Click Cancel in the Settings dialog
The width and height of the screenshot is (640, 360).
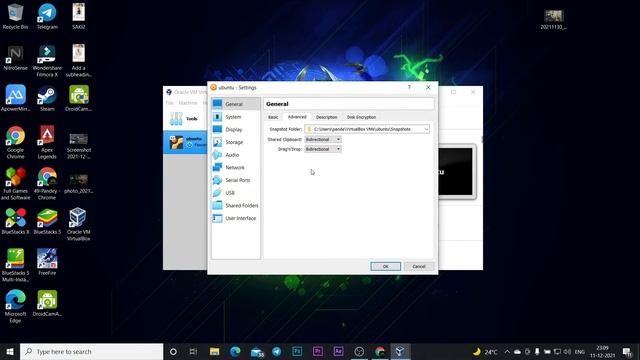tap(418, 266)
